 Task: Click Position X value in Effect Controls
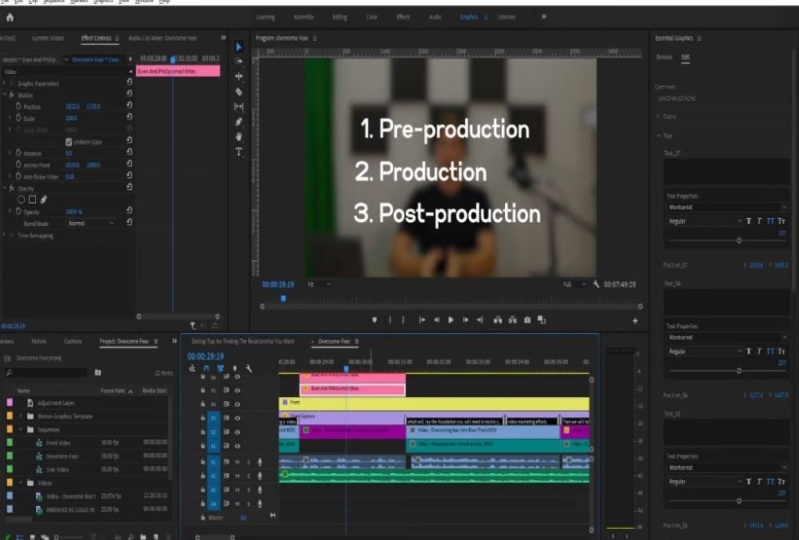tap(72, 106)
